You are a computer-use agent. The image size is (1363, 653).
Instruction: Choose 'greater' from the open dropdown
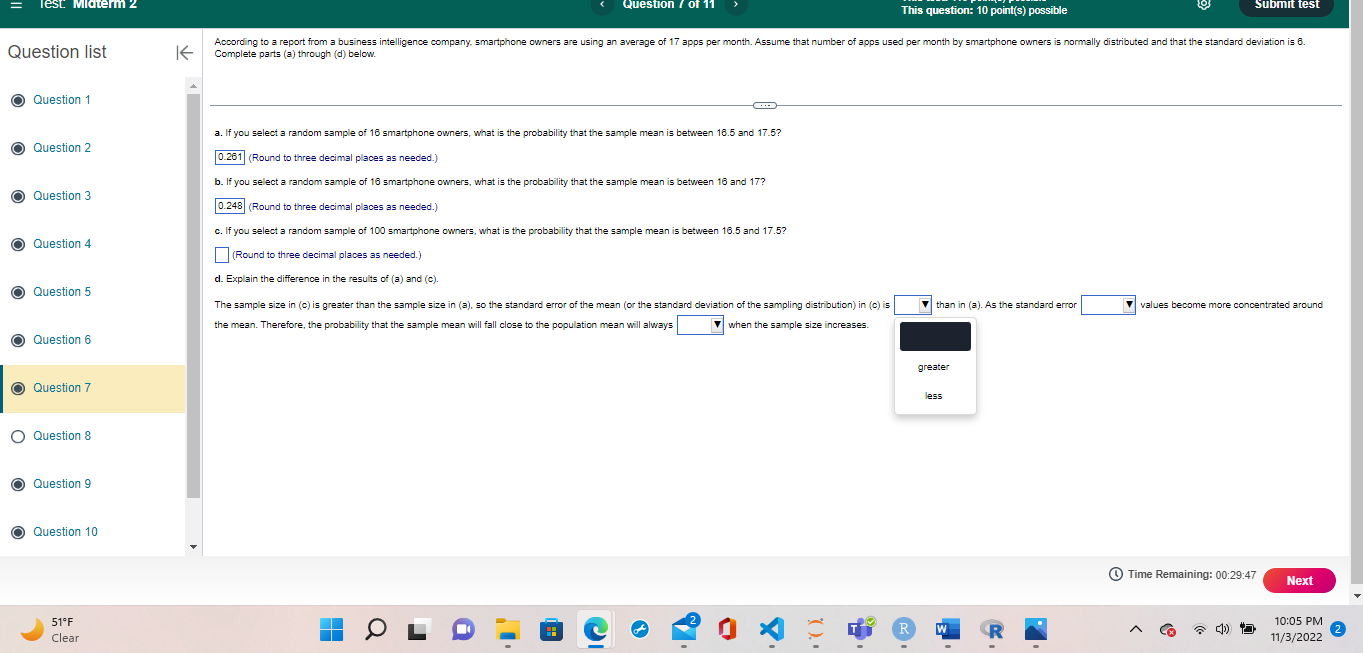(x=933, y=367)
